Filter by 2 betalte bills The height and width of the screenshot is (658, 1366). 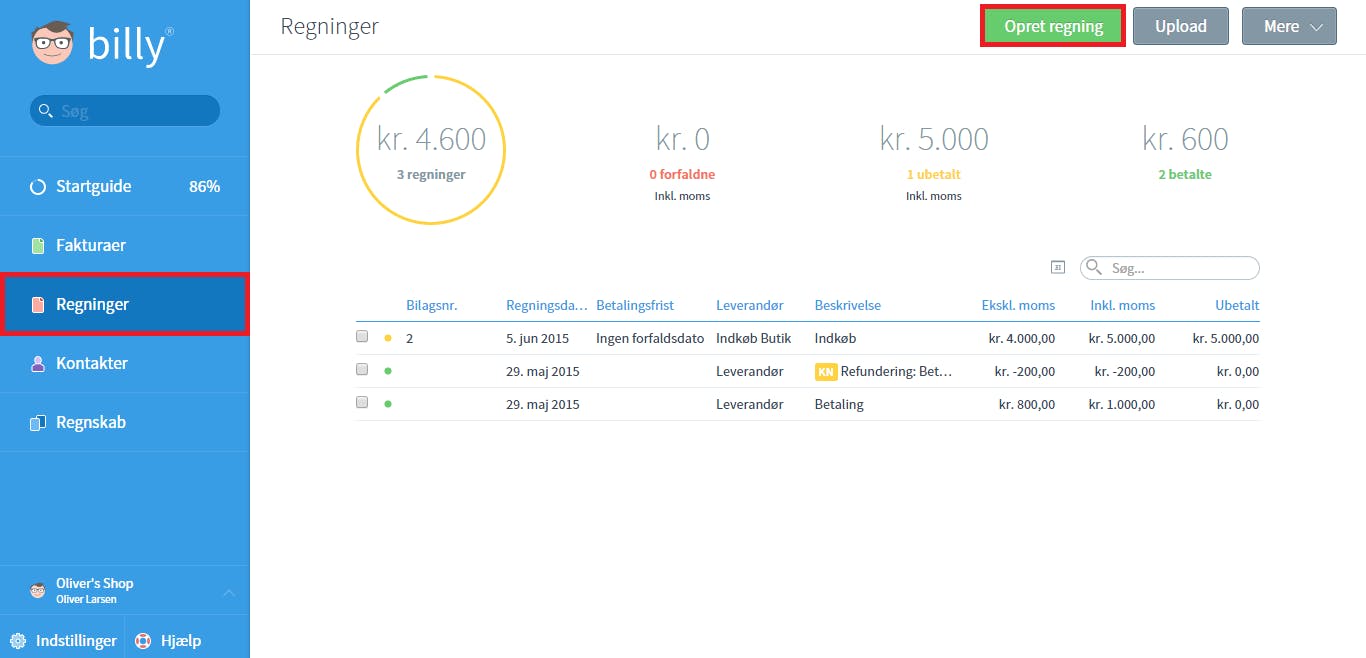pyautogui.click(x=1185, y=174)
